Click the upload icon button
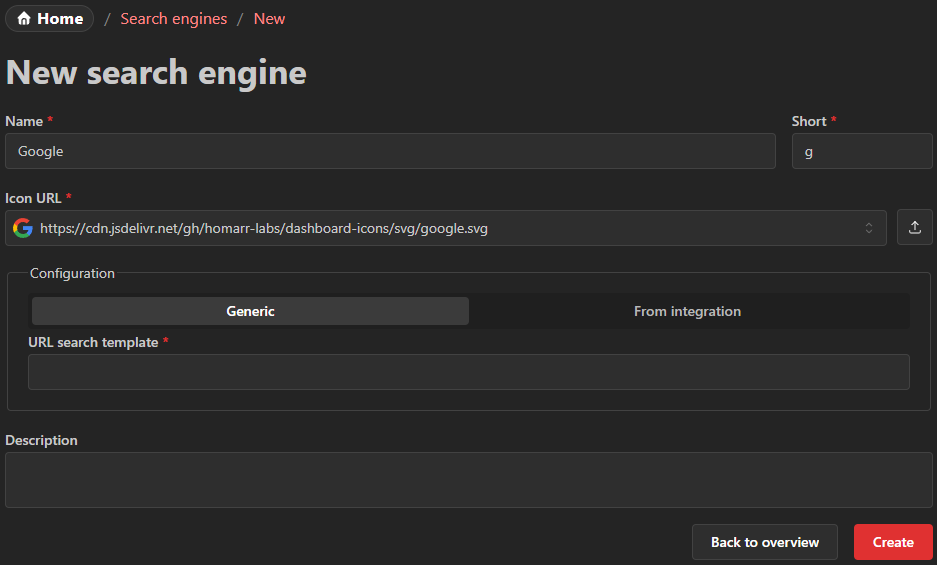Viewport: 937px width, 565px height. coord(914,228)
